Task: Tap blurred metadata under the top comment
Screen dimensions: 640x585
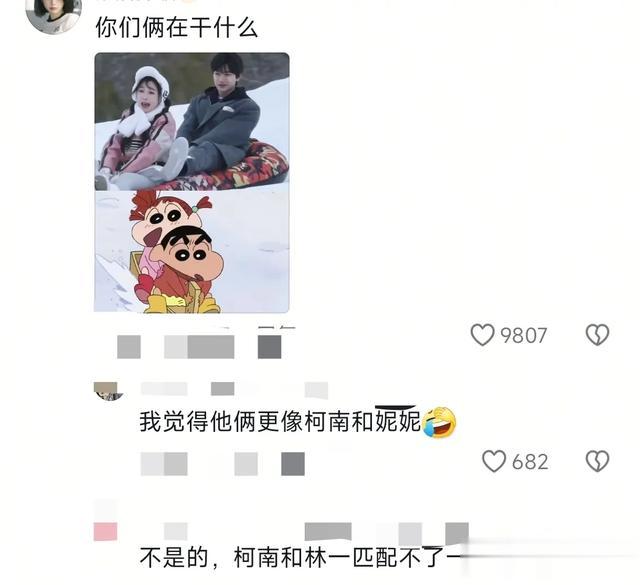Action: pyautogui.click(x=199, y=347)
